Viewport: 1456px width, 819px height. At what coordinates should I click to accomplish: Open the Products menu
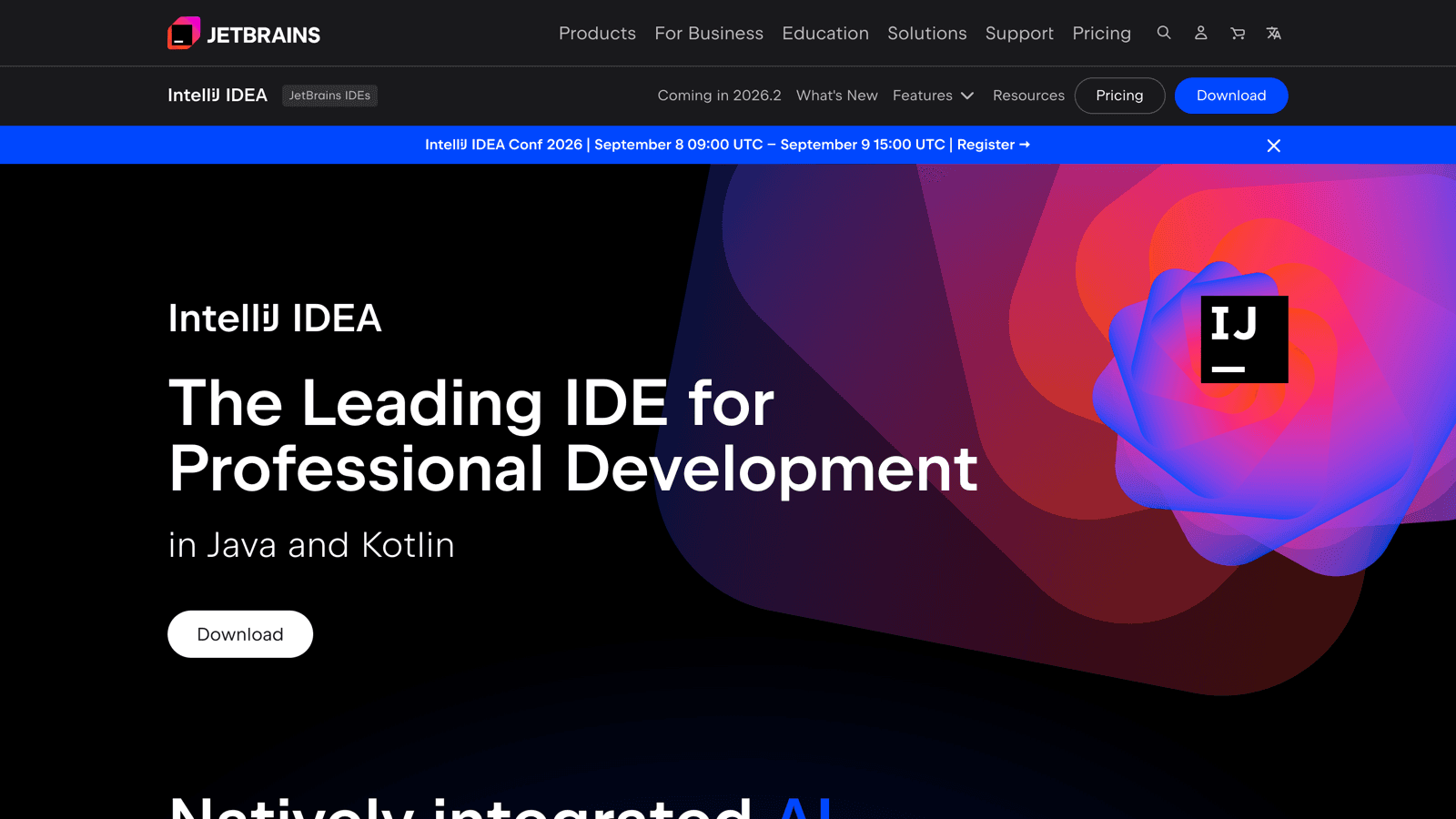click(597, 34)
